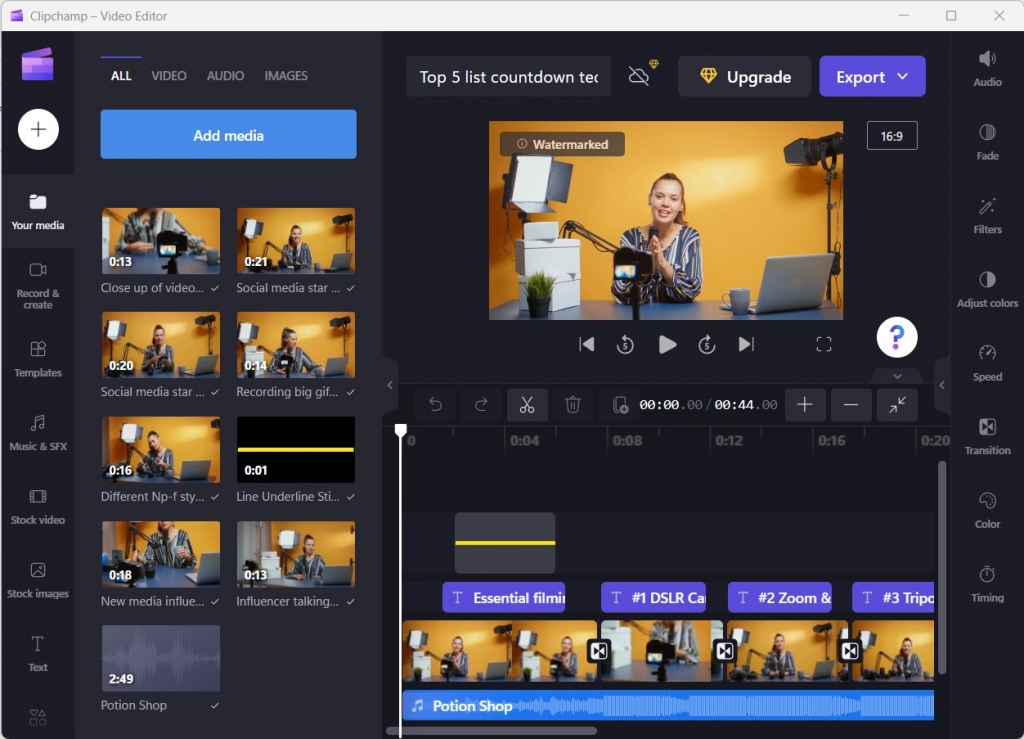This screenshot has height=739, width=1024.
Task: Toggle the watermark removal cloud icon
Action: (639, 75)
